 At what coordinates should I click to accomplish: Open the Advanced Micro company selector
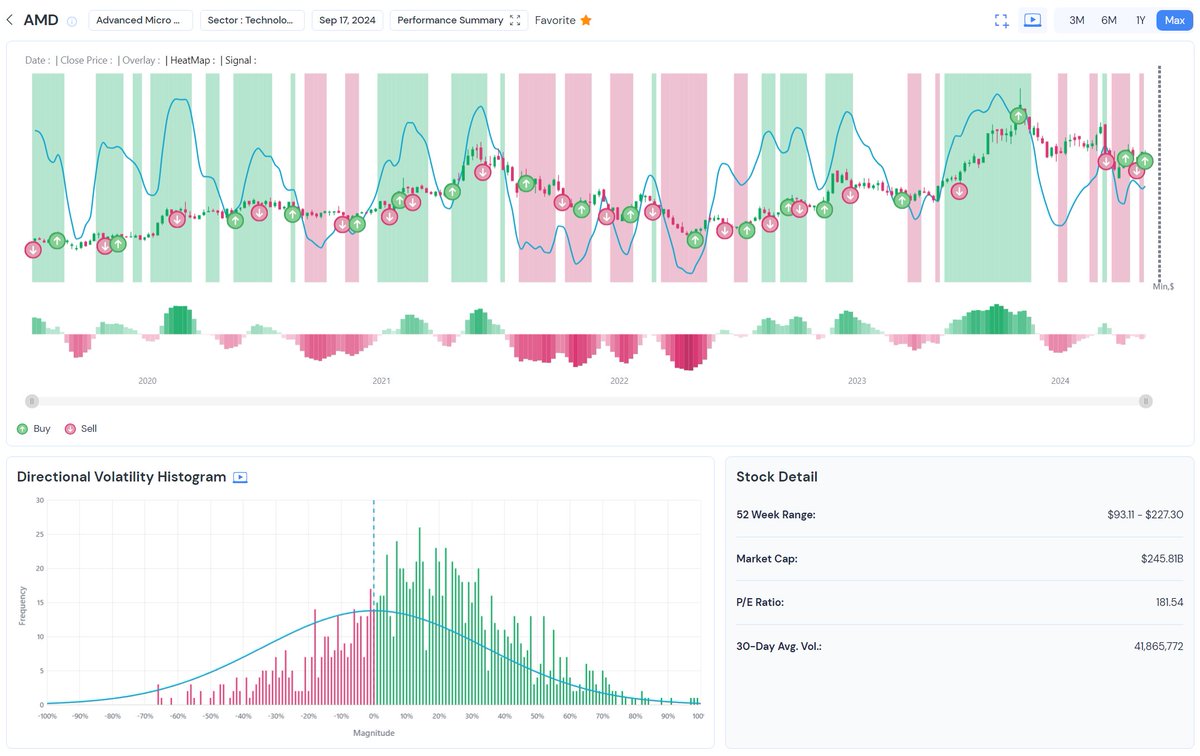pyautogui.click(x=138, y=19)
